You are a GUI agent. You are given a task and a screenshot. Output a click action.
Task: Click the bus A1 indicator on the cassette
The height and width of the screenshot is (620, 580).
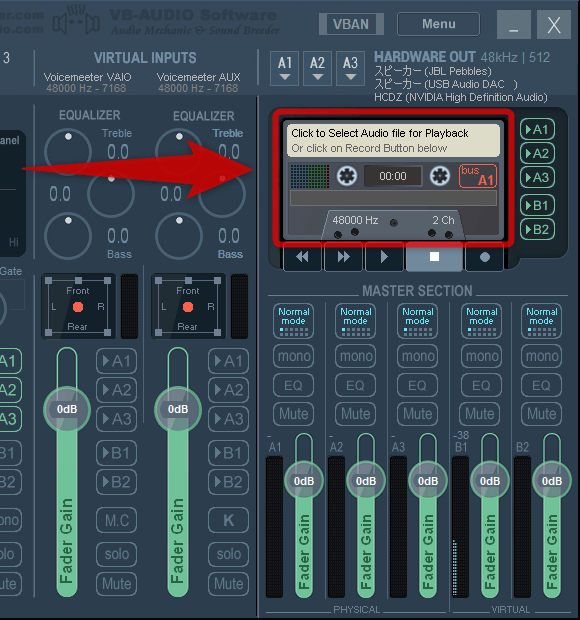point(478,176)
